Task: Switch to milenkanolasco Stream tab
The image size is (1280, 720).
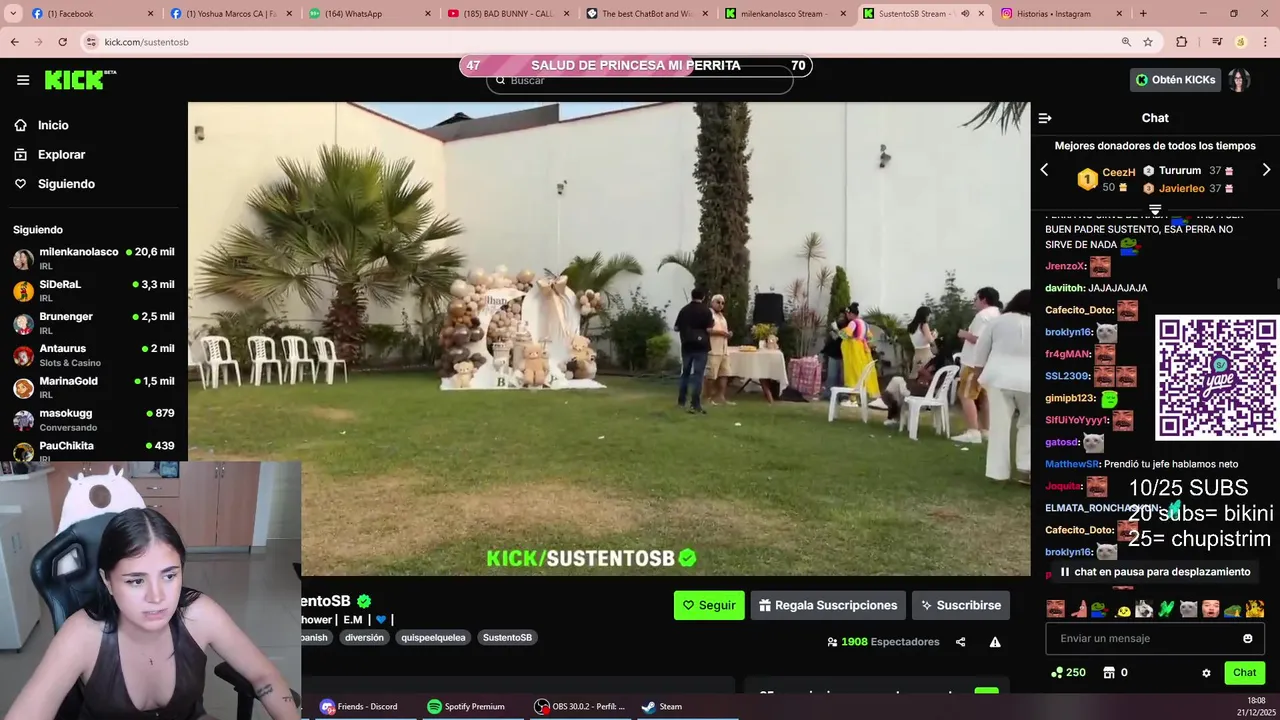Action: point(785,14)
